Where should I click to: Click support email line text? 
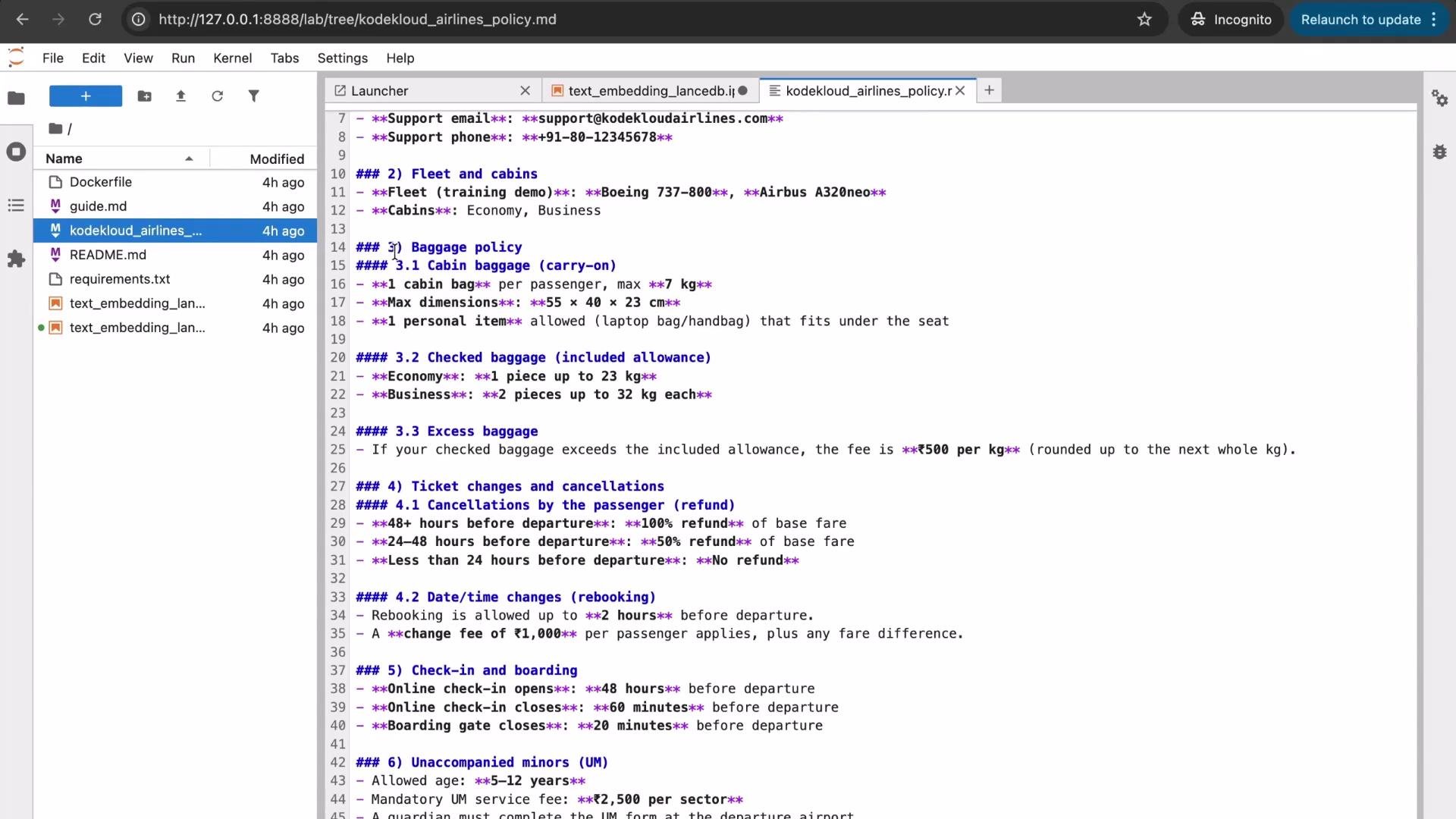coord(570,118)
